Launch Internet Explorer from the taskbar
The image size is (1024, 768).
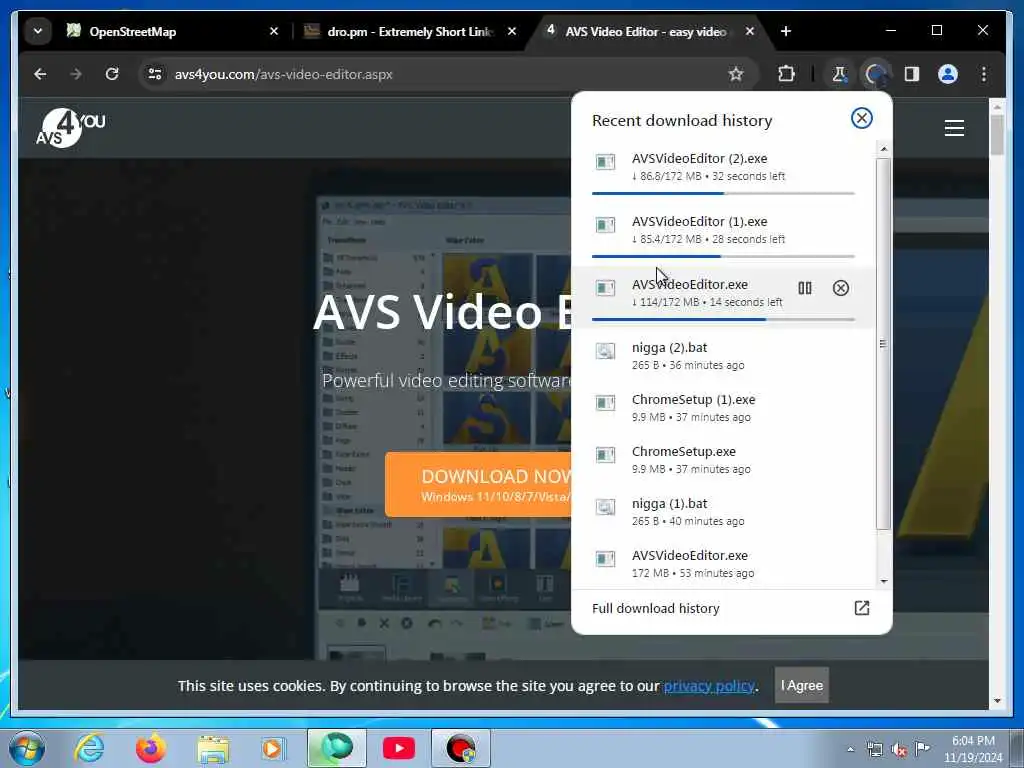pos(89,748)
